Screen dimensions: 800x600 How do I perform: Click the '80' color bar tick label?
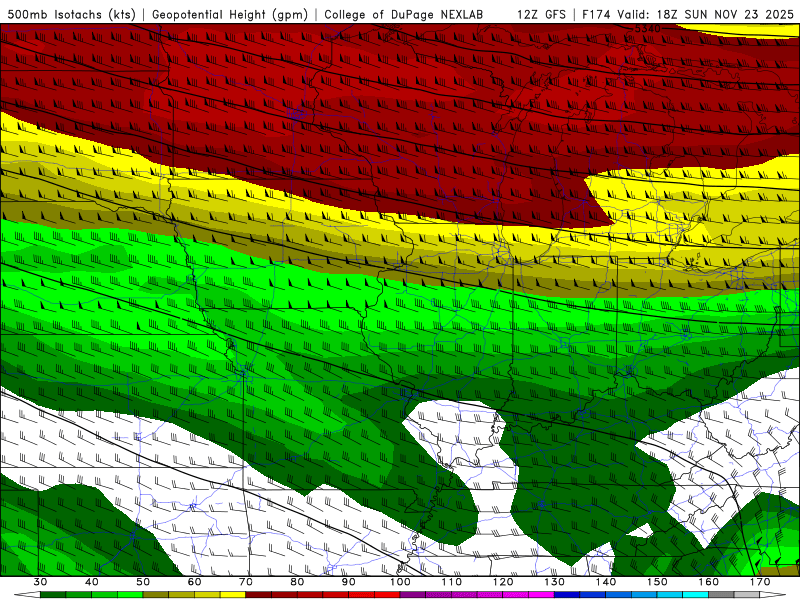pyautogui.click(x=297, y=582)
